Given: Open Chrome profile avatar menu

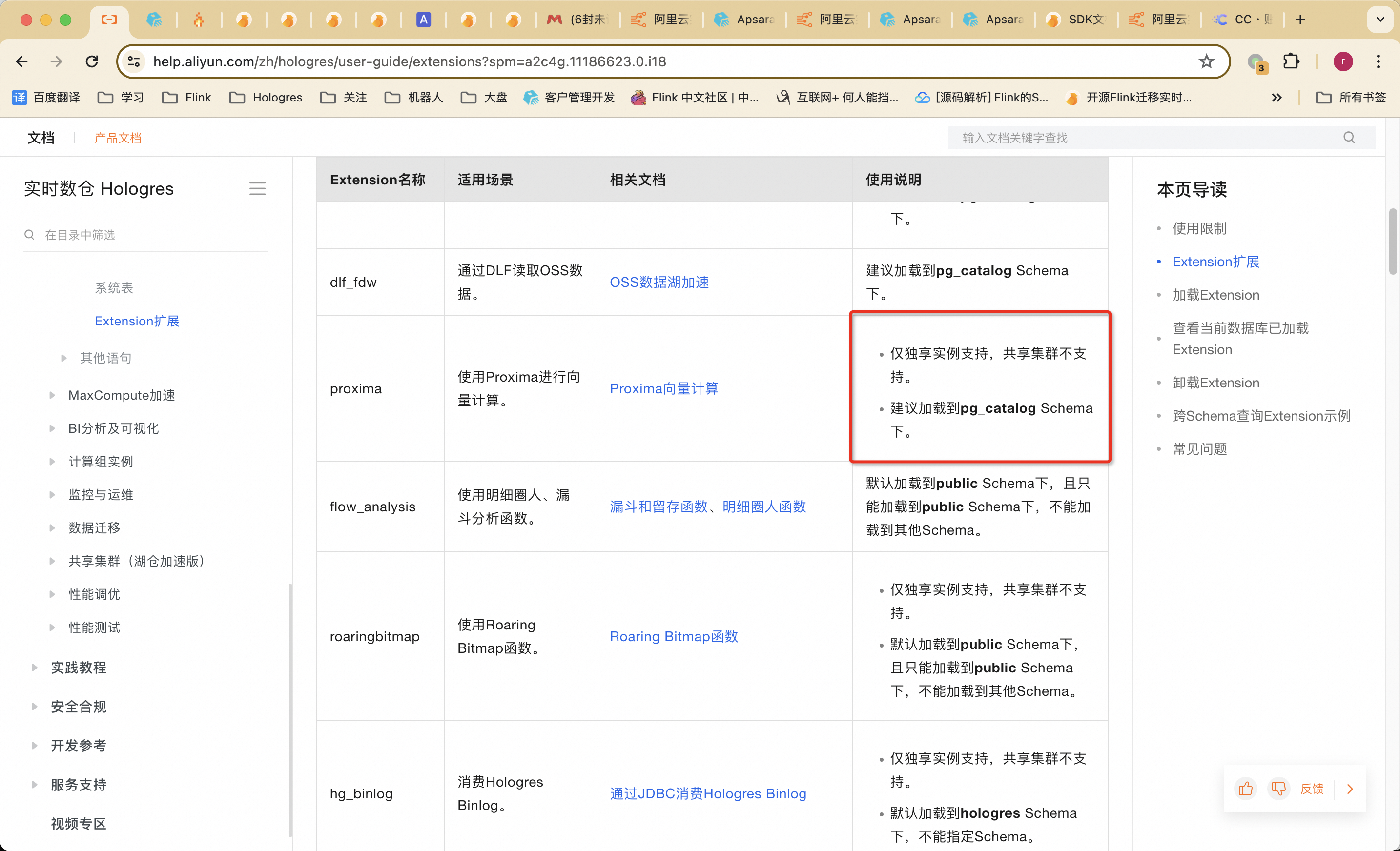Looking at the screenshot, I should pyautogui.click(x=1343, y=61).
